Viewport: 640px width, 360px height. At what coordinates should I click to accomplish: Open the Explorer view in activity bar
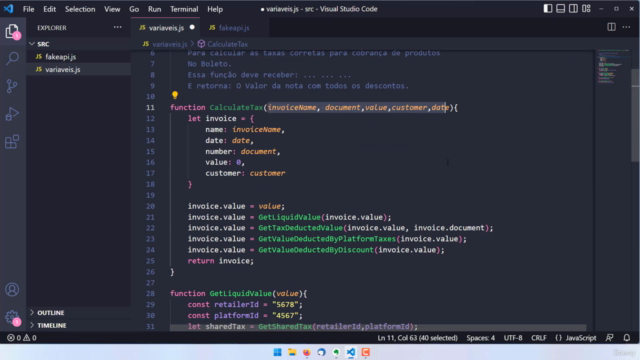12,31
